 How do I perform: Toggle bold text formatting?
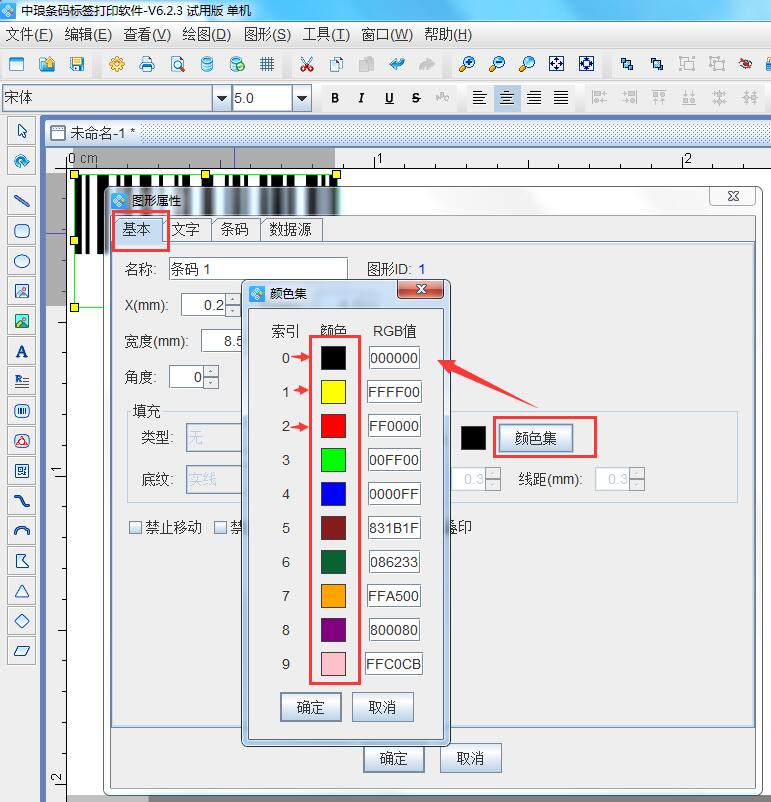tap(335, 98)
